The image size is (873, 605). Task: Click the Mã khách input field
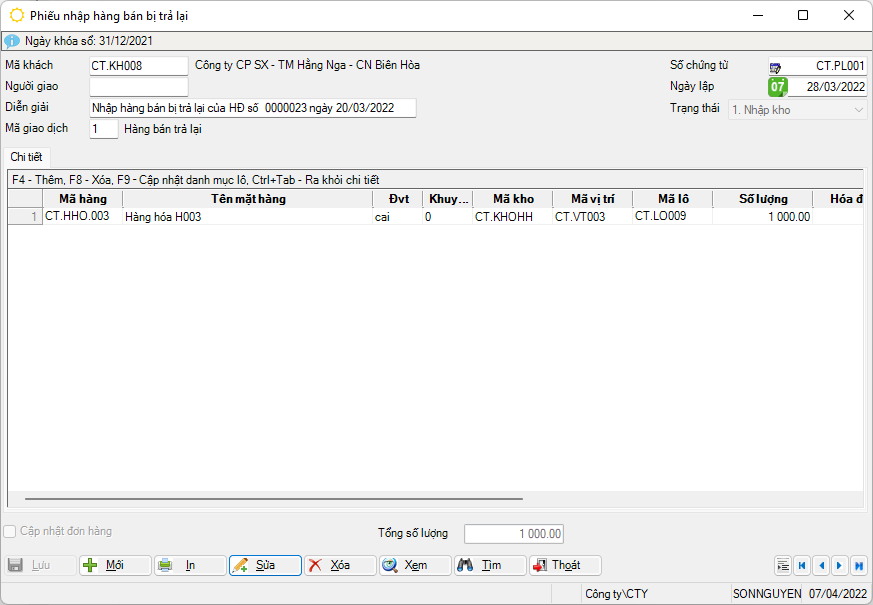pos(138,66)
